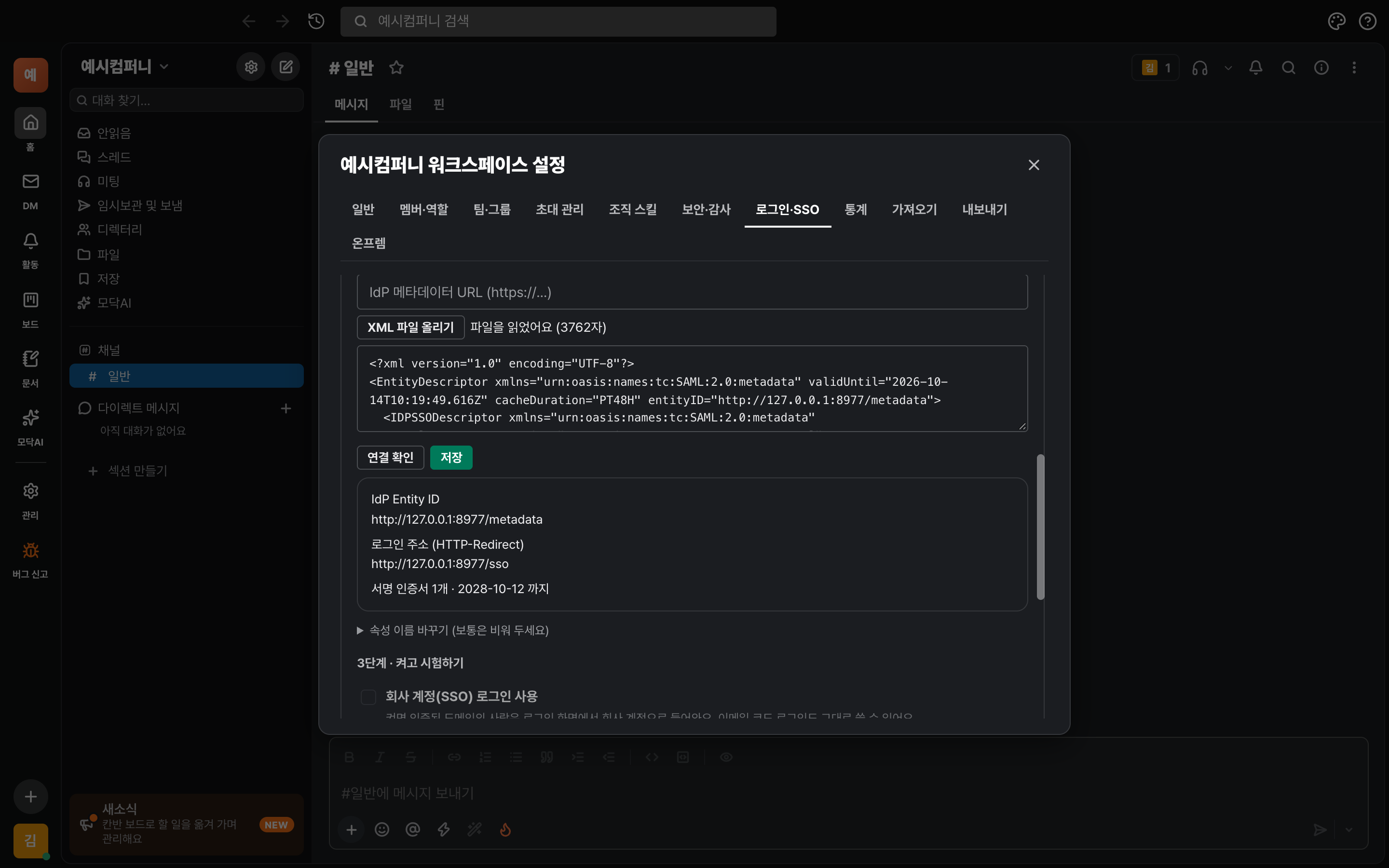Click the XML metadata text area

tap(692, 389)
